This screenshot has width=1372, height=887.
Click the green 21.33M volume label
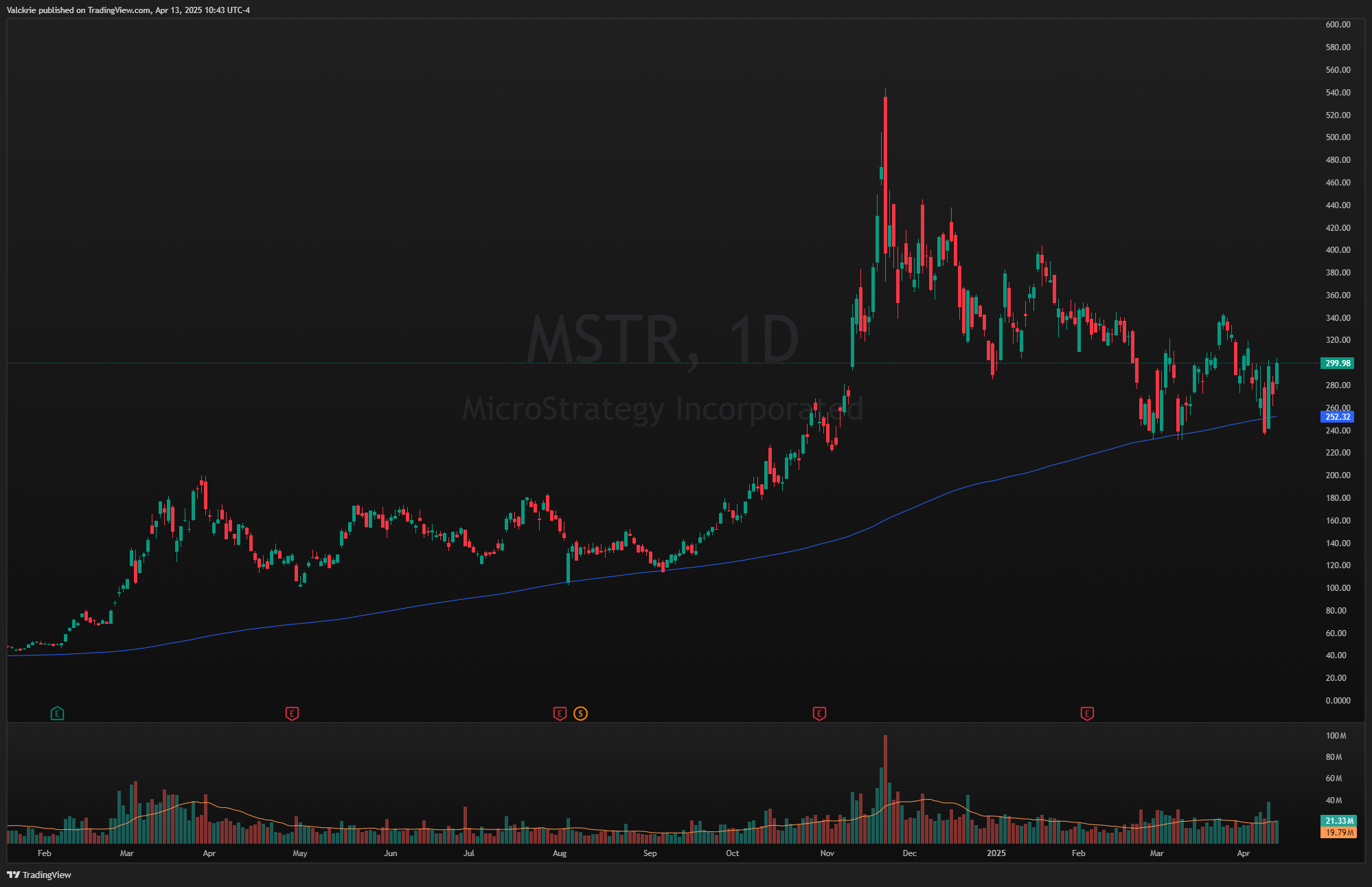tap(1339, 820)
